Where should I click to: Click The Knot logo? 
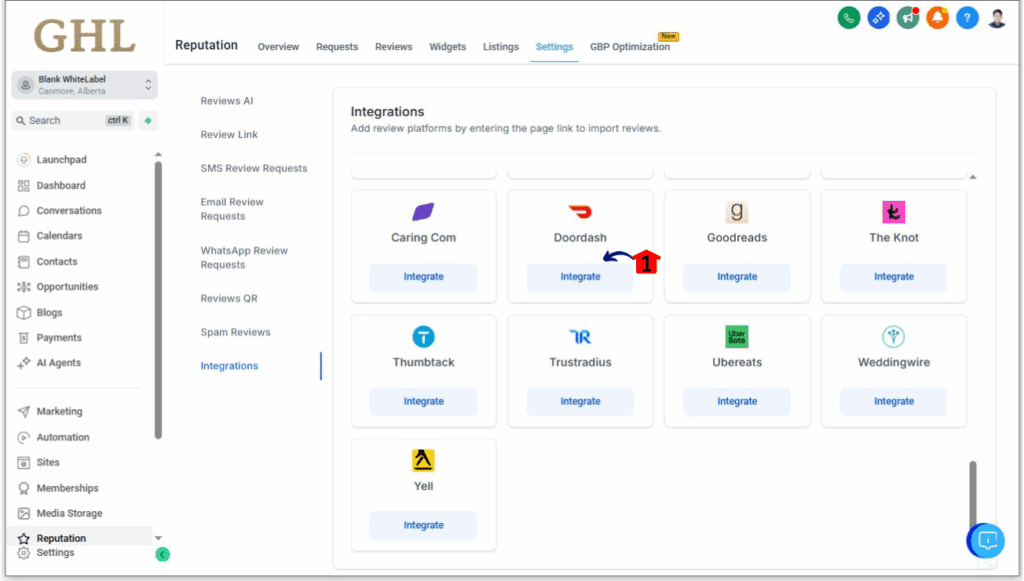[893, 212]
